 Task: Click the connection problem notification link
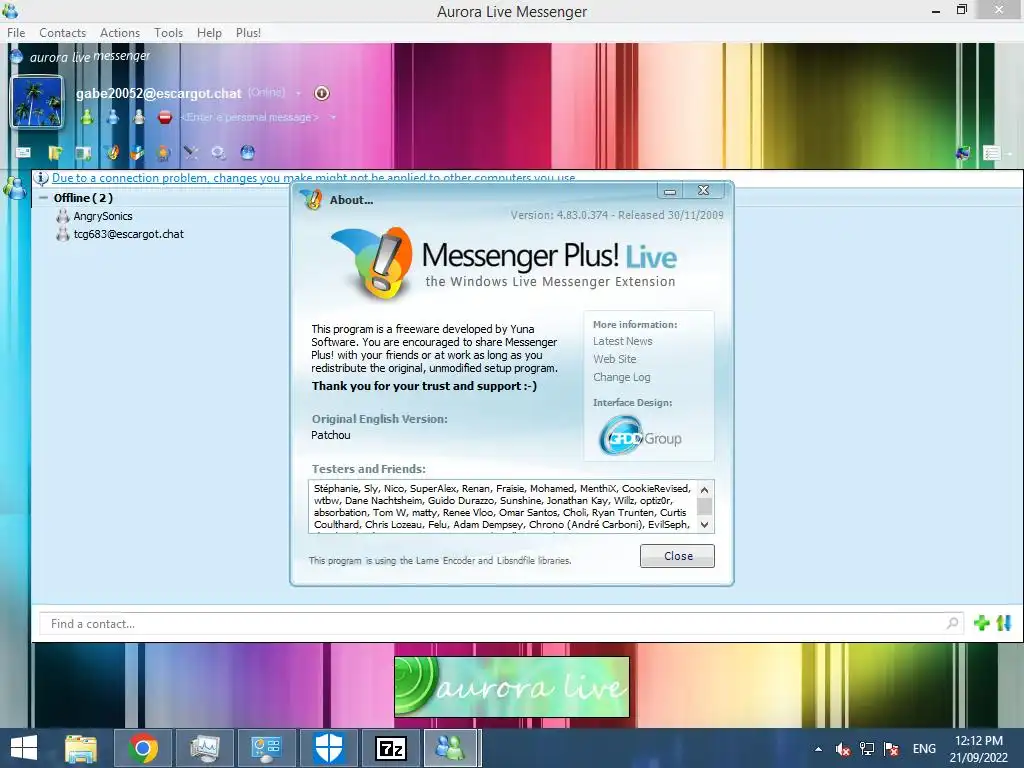[313, 178]
